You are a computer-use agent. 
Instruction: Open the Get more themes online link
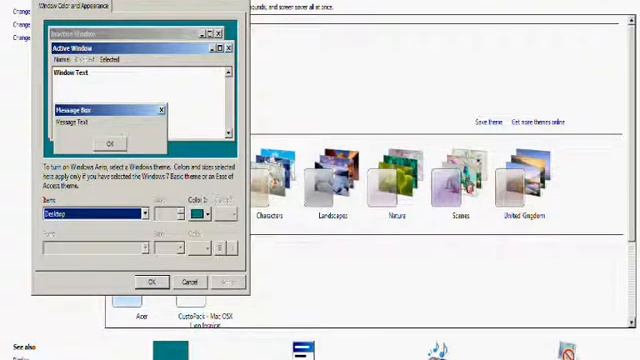pyautogui.click(x=538, y=122)
